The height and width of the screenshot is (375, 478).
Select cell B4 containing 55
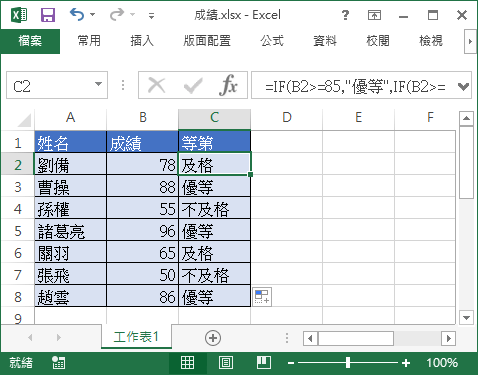coord(142,208)
